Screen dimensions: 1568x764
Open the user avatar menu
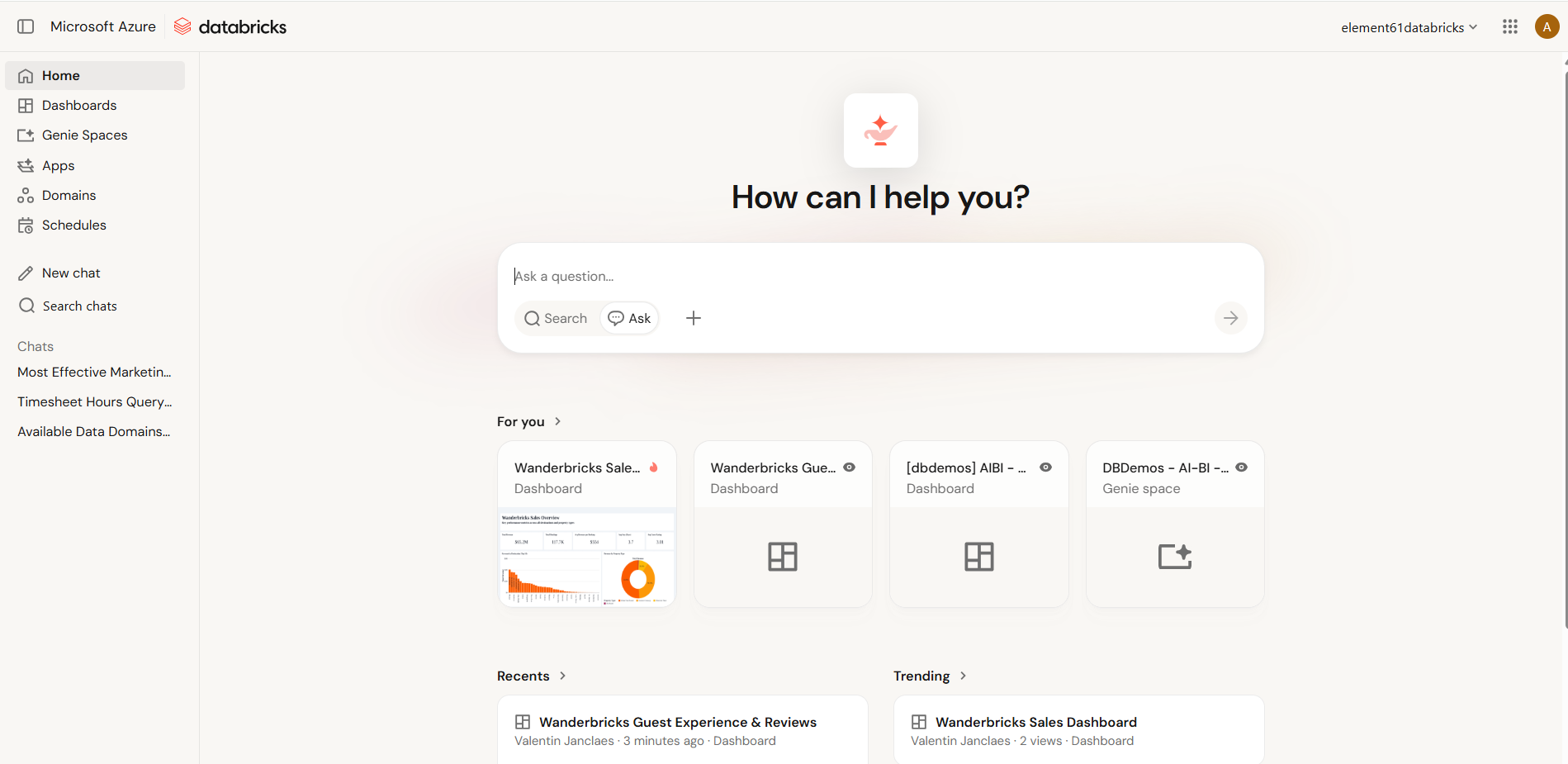tap(1547, 26)
